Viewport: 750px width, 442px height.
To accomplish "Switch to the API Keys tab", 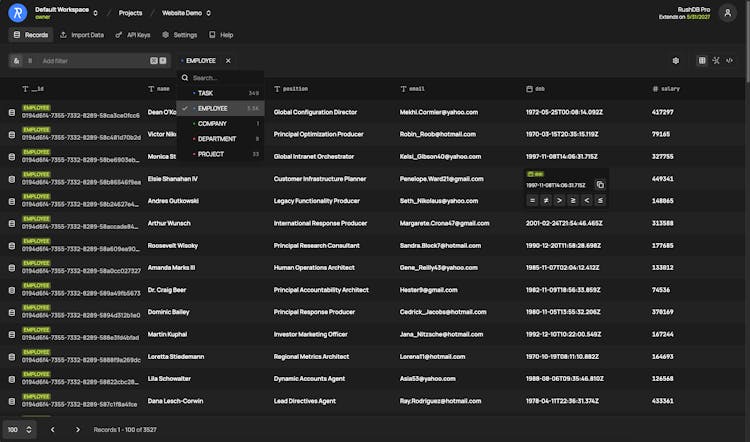I will (135, 35).
